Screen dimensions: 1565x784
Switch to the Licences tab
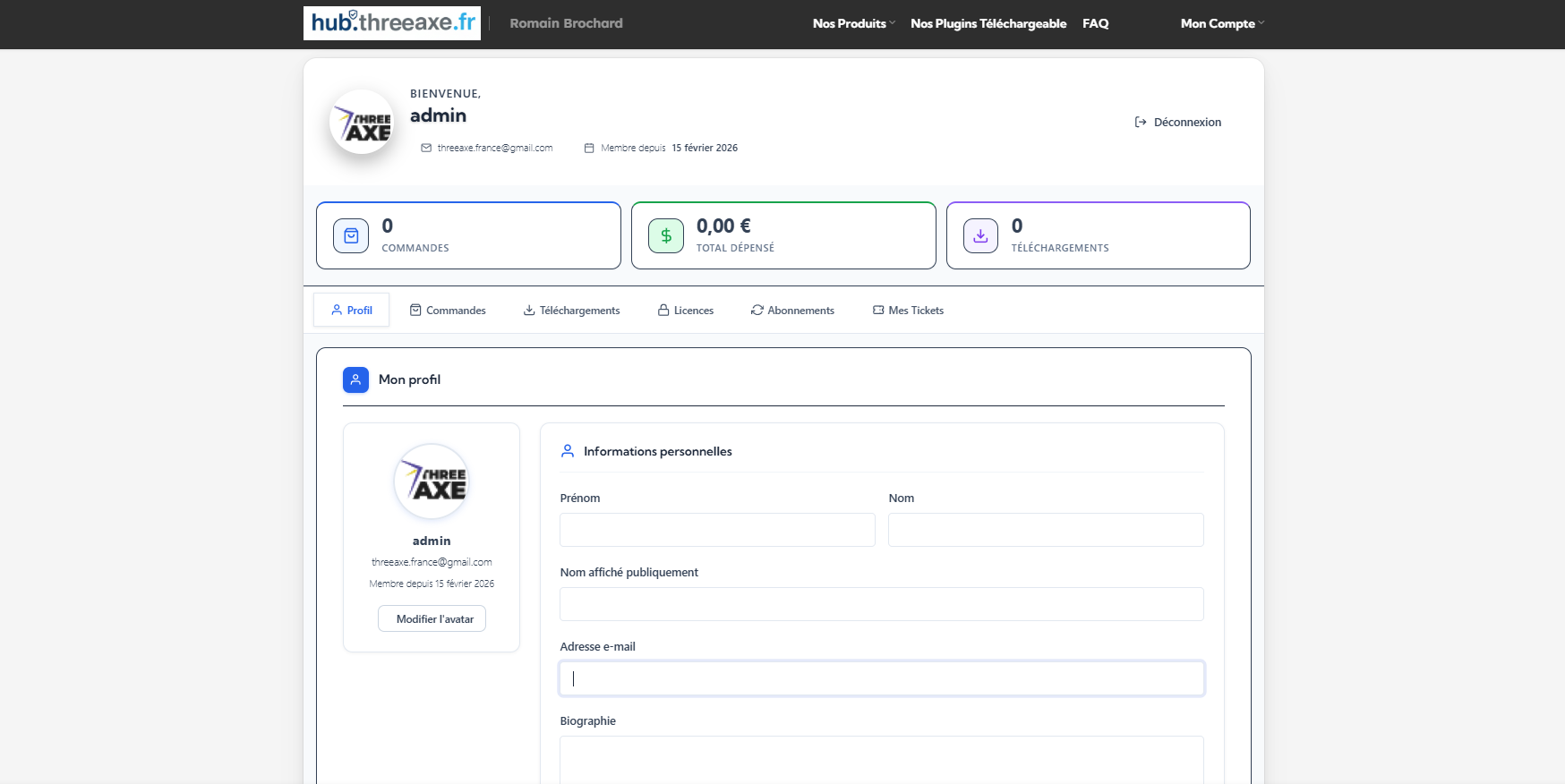[686, 310]
